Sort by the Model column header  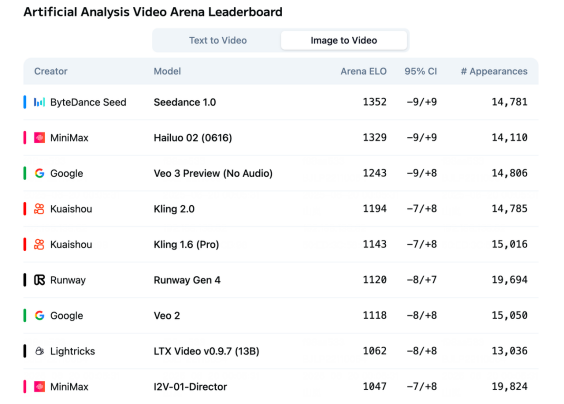(167, 71)
